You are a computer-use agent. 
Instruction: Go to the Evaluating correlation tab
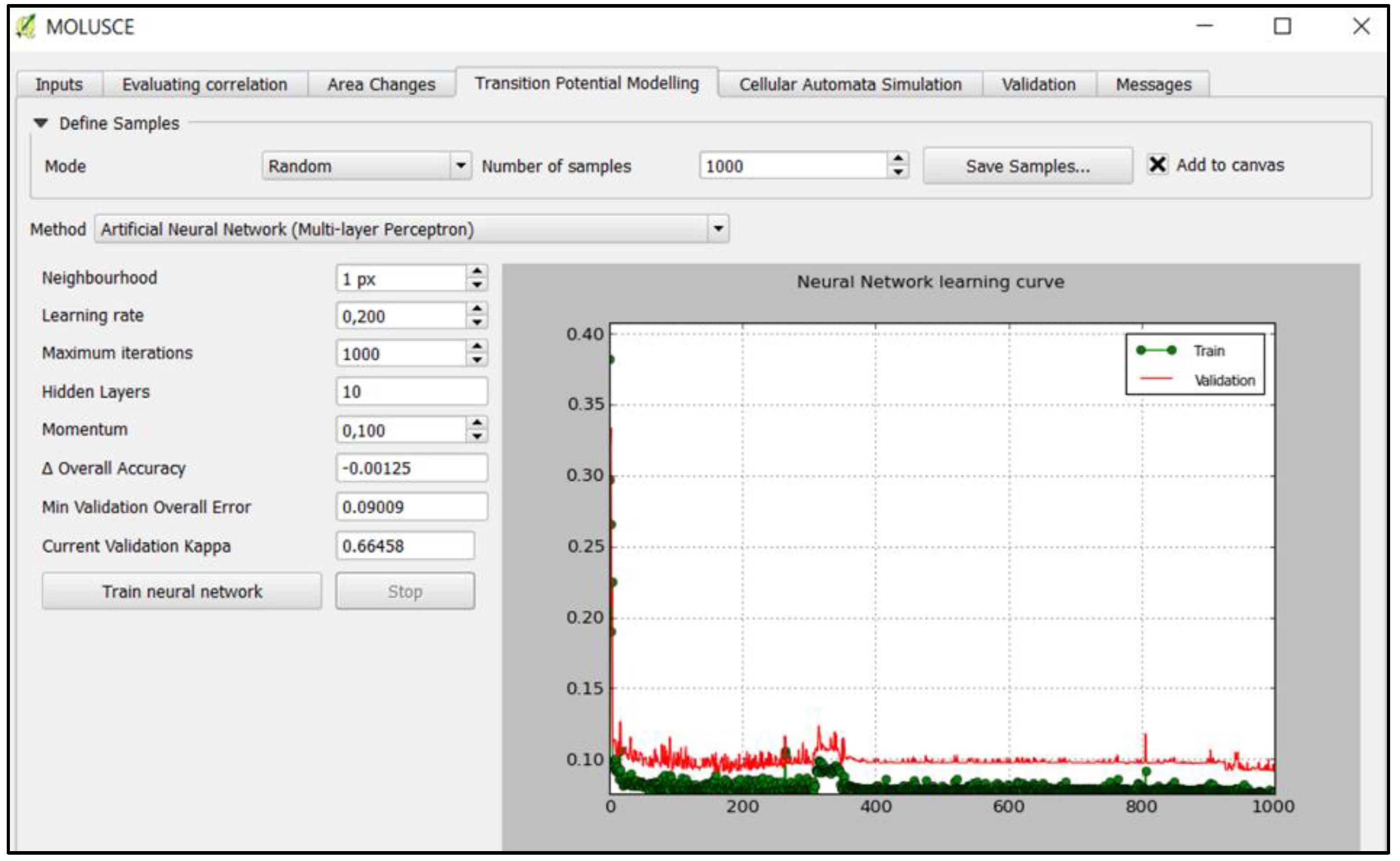(x=204, y=84)
